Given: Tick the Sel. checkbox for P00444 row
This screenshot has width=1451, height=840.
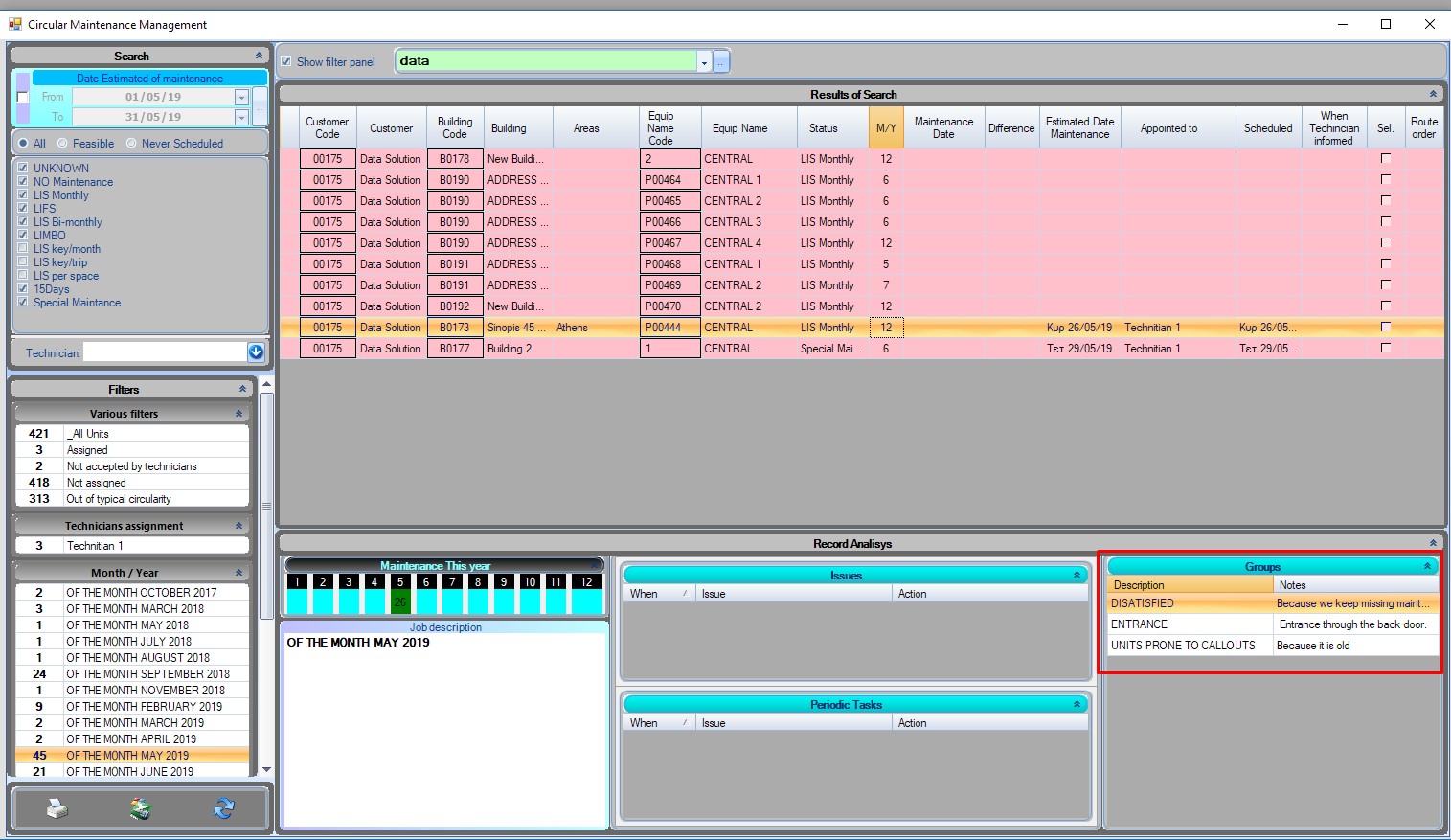Looking at the screenshot, I should (x=1385, y=328).
